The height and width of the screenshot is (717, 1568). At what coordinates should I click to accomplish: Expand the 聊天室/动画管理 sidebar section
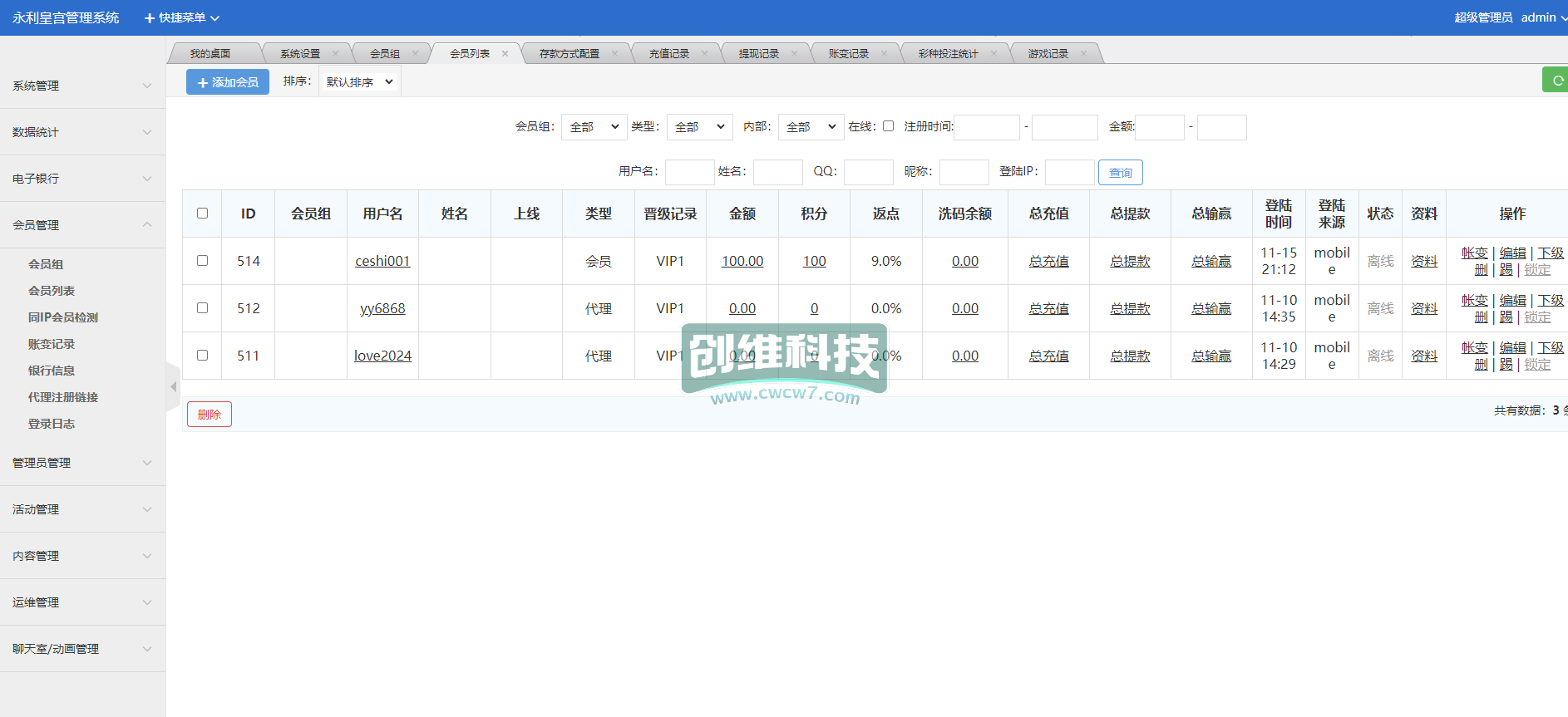pos(82,649)
